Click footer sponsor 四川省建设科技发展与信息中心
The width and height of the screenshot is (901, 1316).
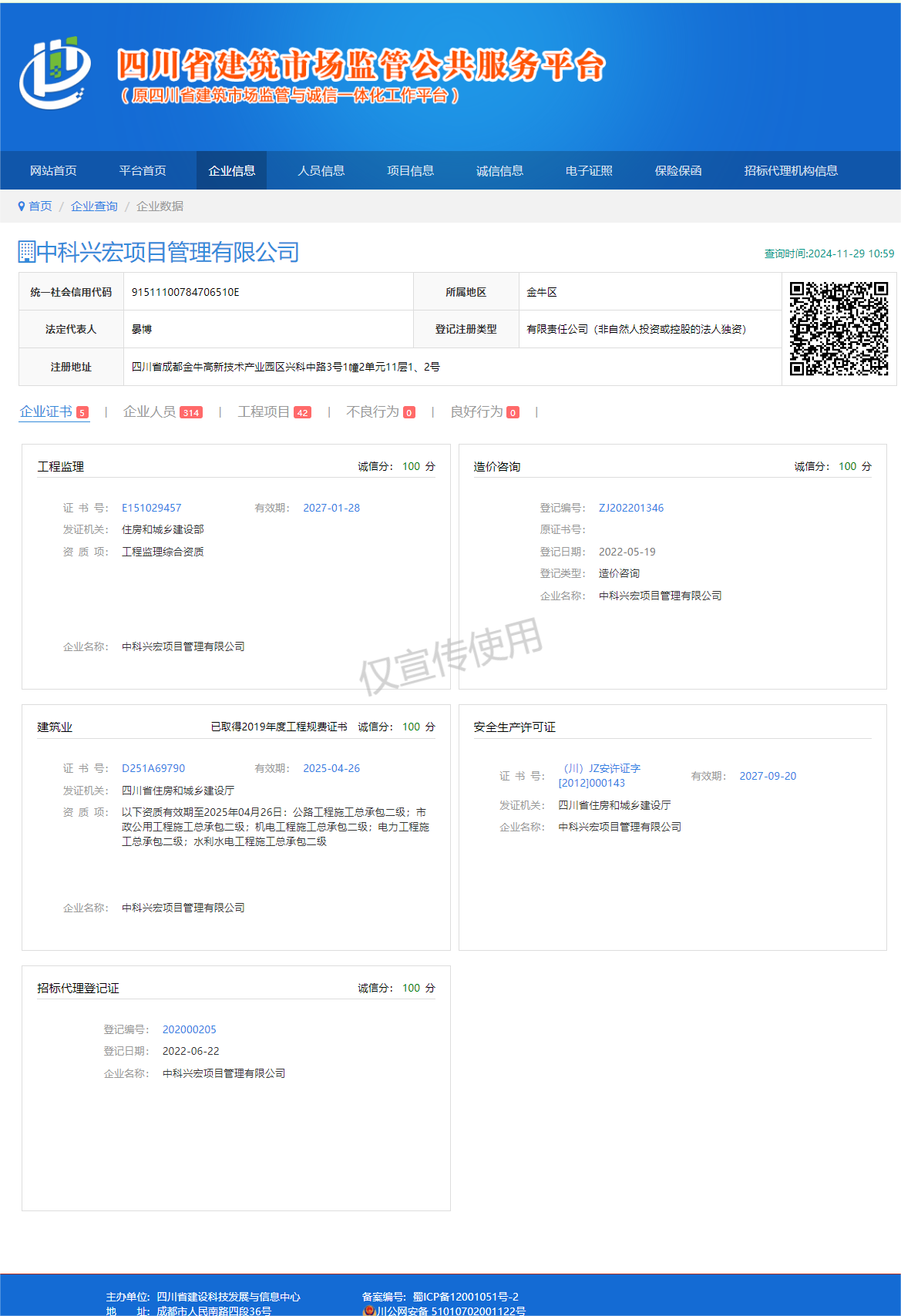pos(228,1297)
